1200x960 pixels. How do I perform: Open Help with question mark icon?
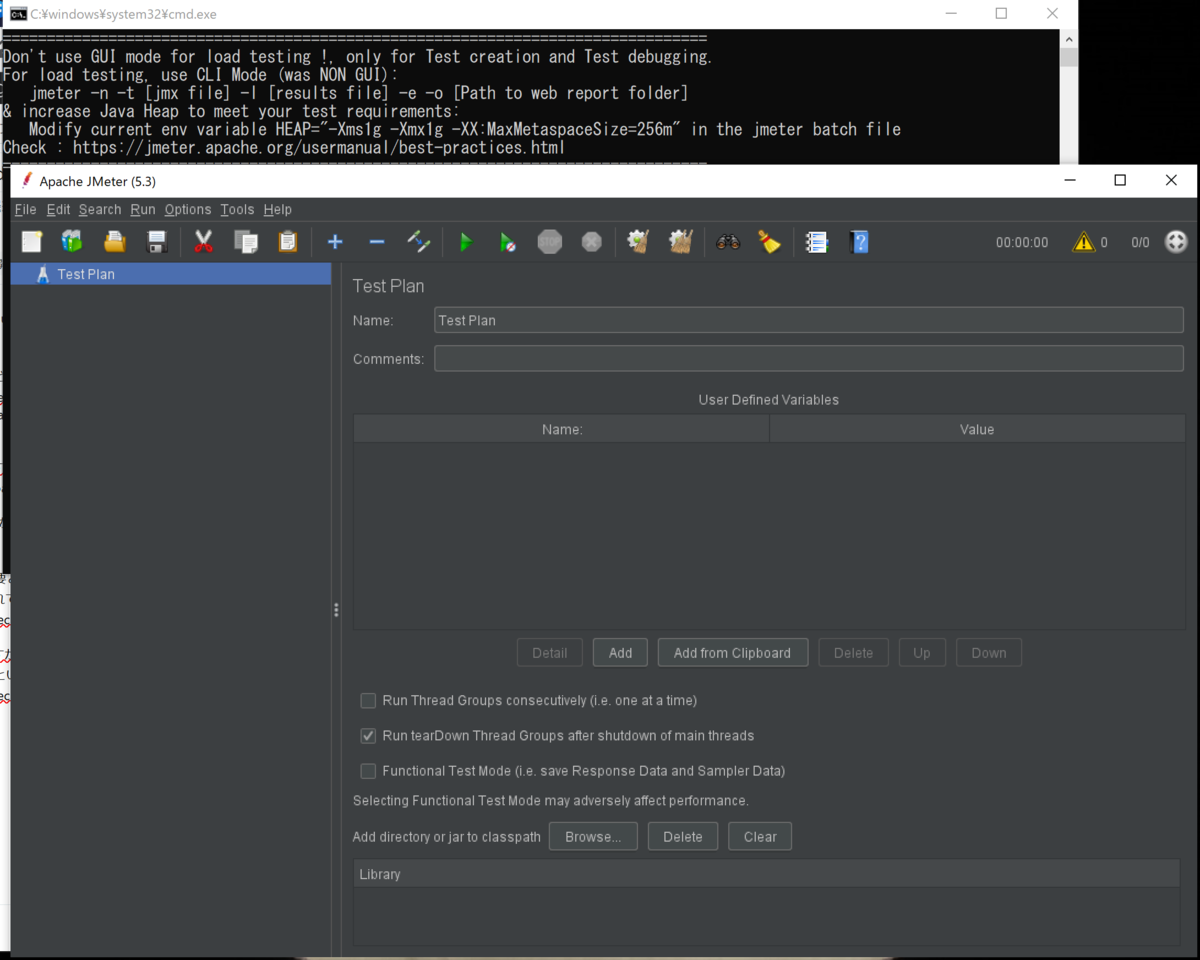pyautogui.click(x=859, y=242)
